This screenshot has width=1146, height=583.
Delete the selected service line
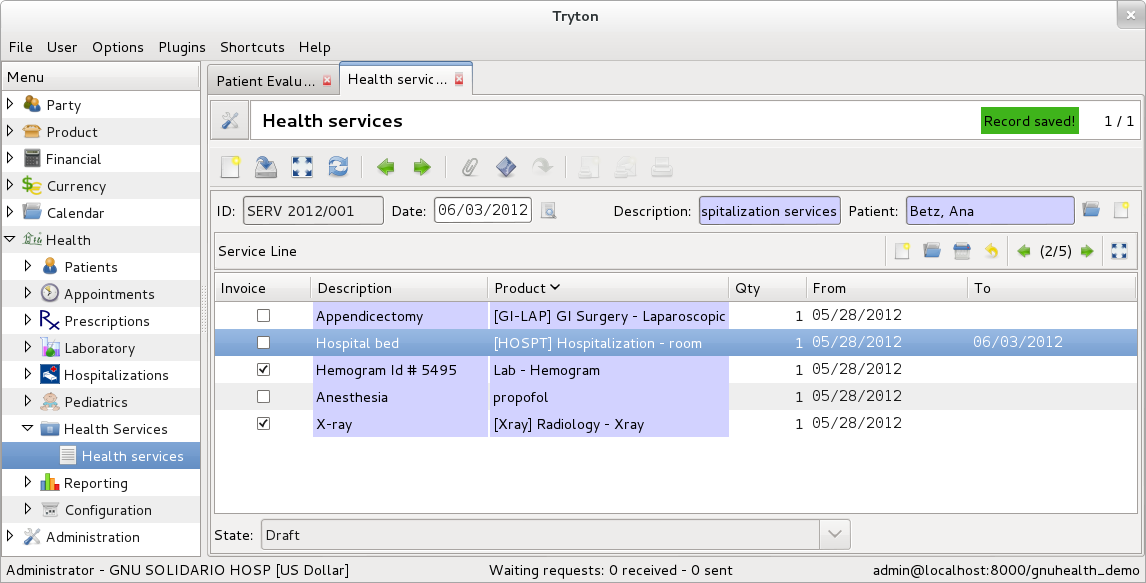coord(961,251)
